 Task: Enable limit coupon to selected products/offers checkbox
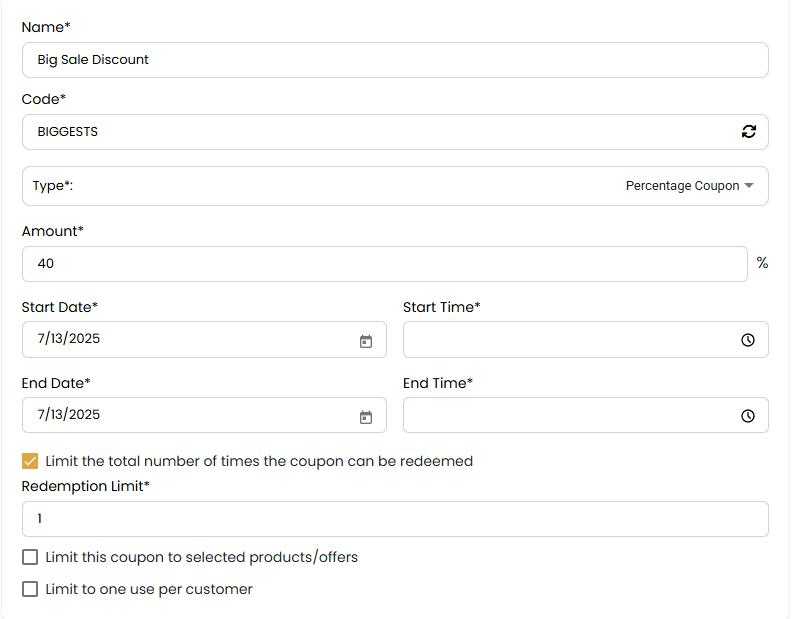point(30,557)
